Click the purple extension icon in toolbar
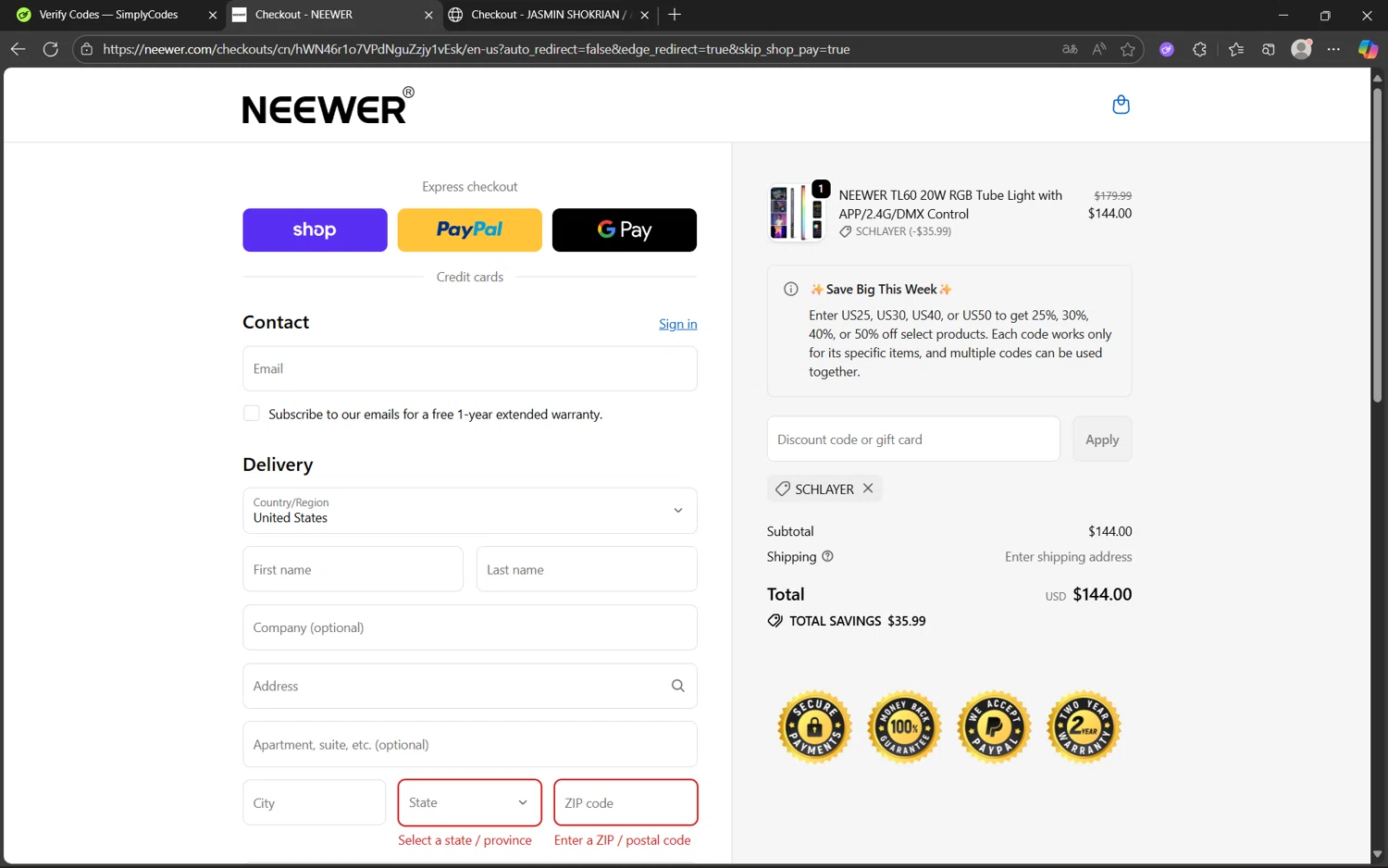The height and width of the screenshot is (868, 1388). pyautogui.click(x=1167, y=49)
